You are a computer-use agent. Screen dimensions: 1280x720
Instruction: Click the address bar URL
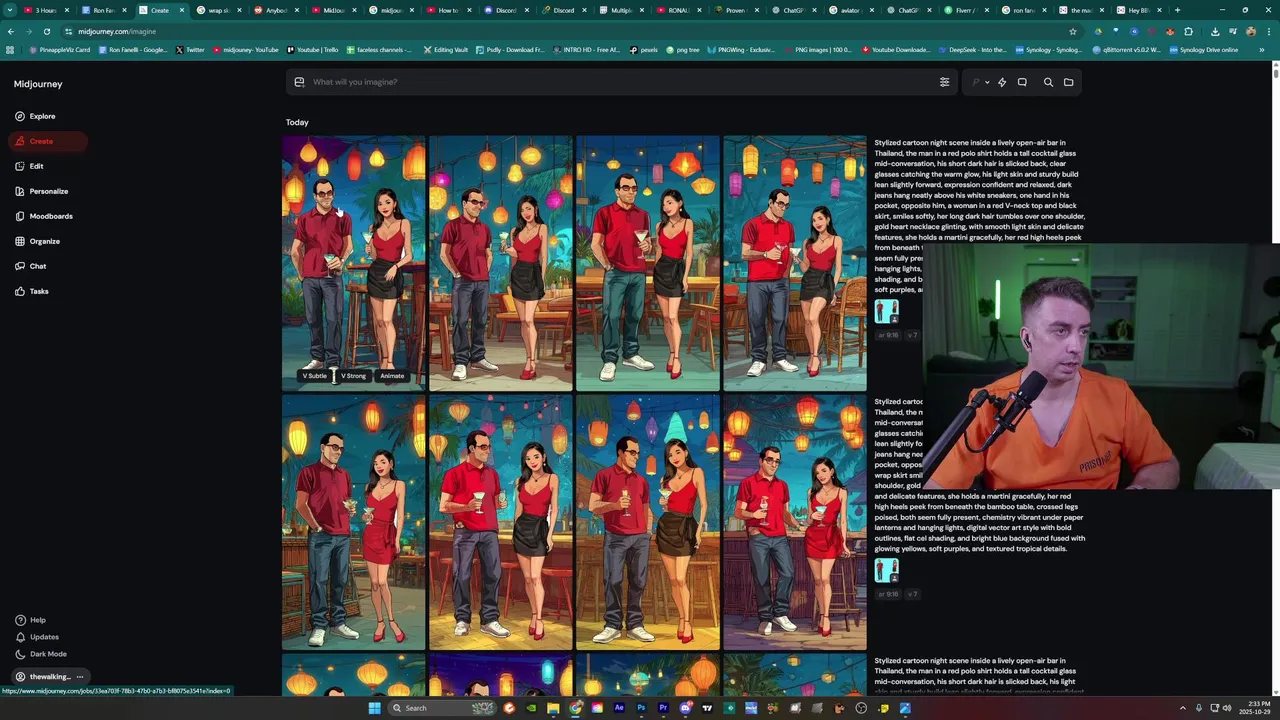117,31
